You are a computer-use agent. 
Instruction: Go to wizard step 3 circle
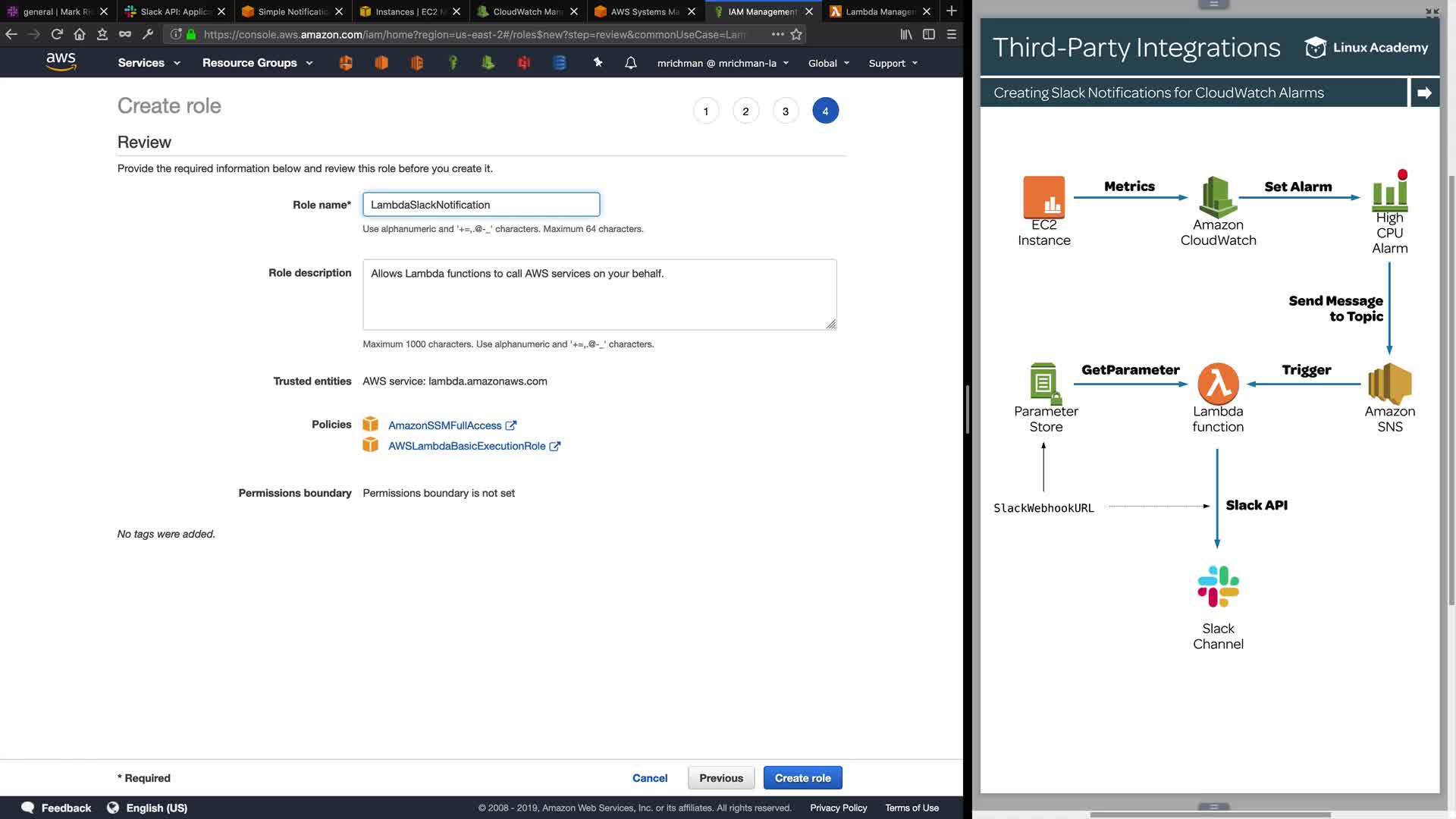click(786, 111)
